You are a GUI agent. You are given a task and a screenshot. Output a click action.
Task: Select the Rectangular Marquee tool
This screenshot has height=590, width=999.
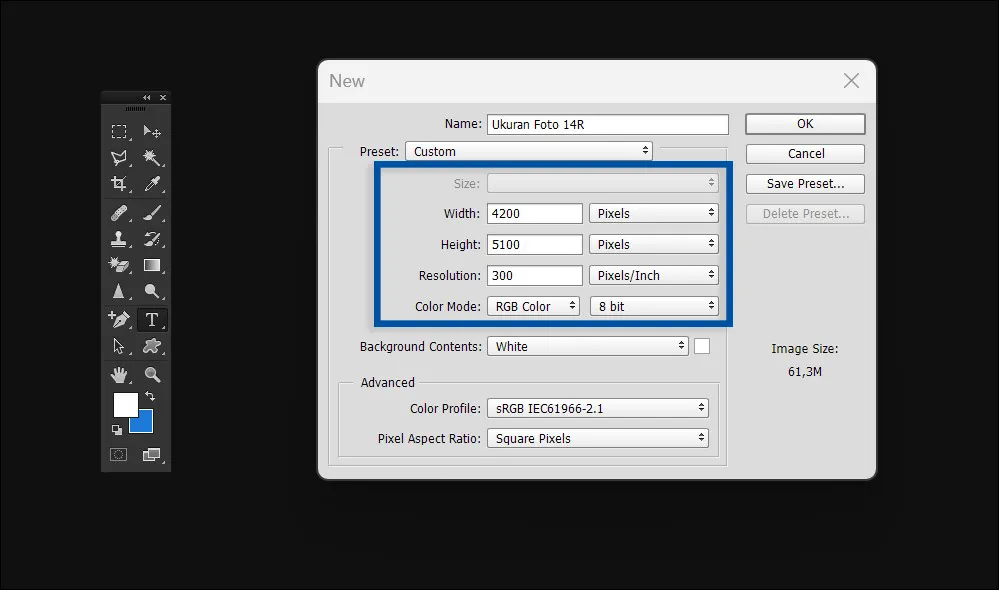pos(119,131)
